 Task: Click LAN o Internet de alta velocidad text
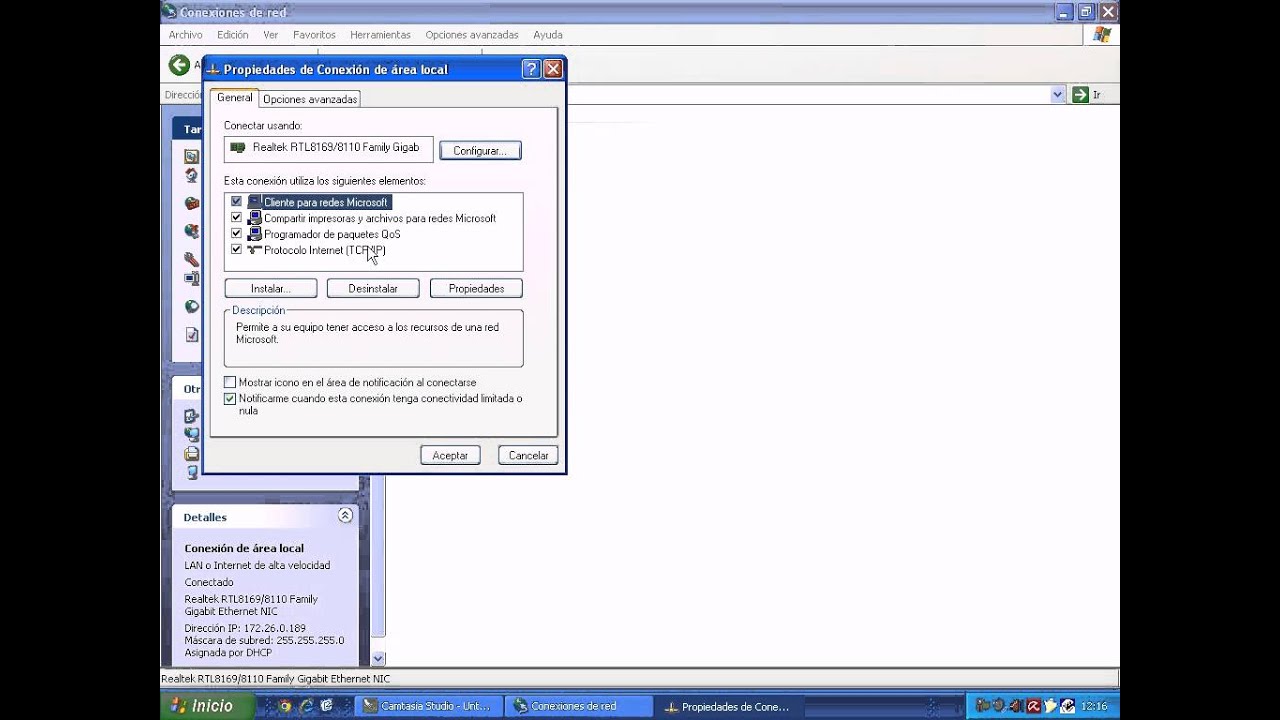click(257, 565)
